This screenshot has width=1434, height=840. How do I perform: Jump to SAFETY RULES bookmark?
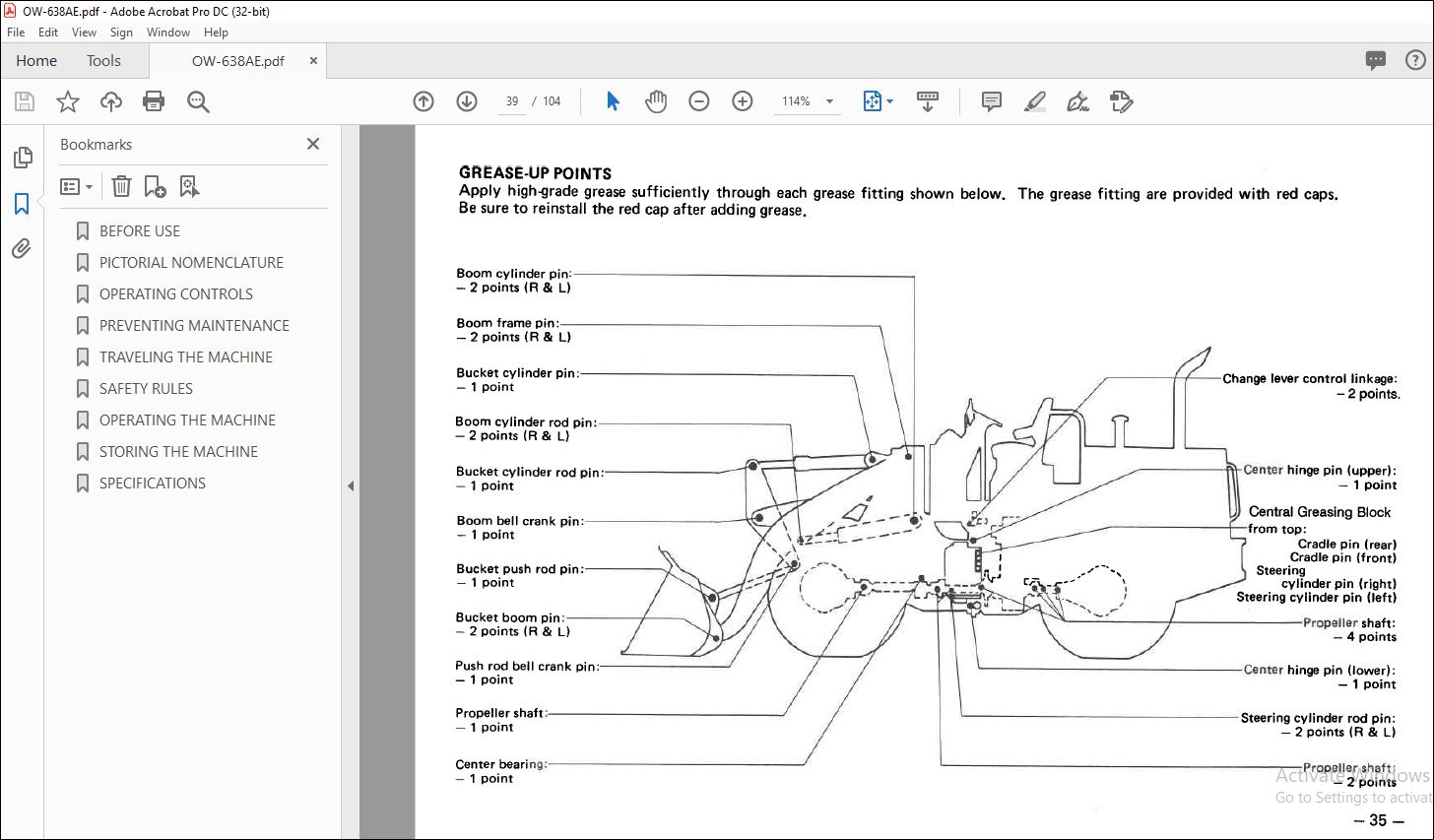coord(146,389)
